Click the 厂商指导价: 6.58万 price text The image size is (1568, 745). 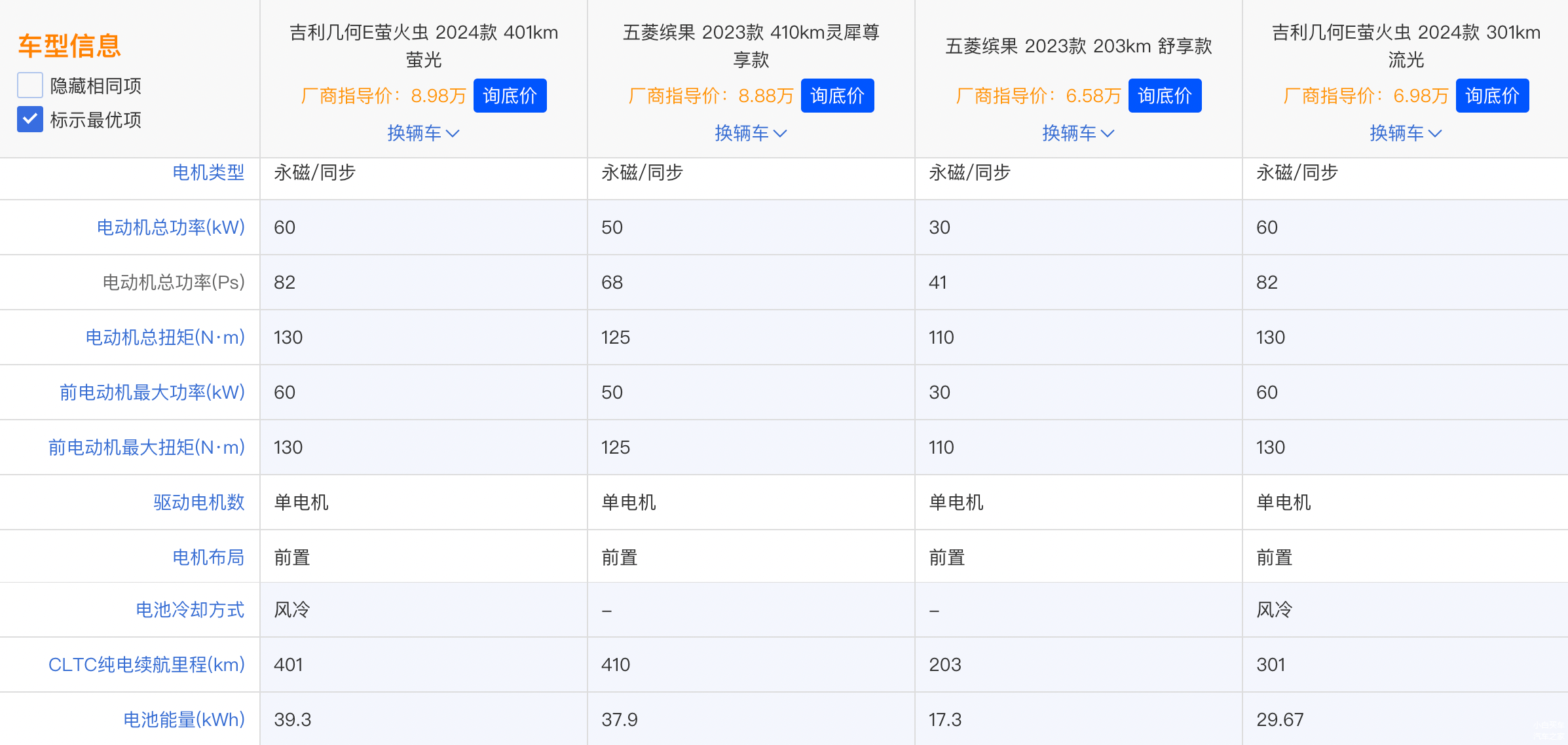coord(1038,96)
